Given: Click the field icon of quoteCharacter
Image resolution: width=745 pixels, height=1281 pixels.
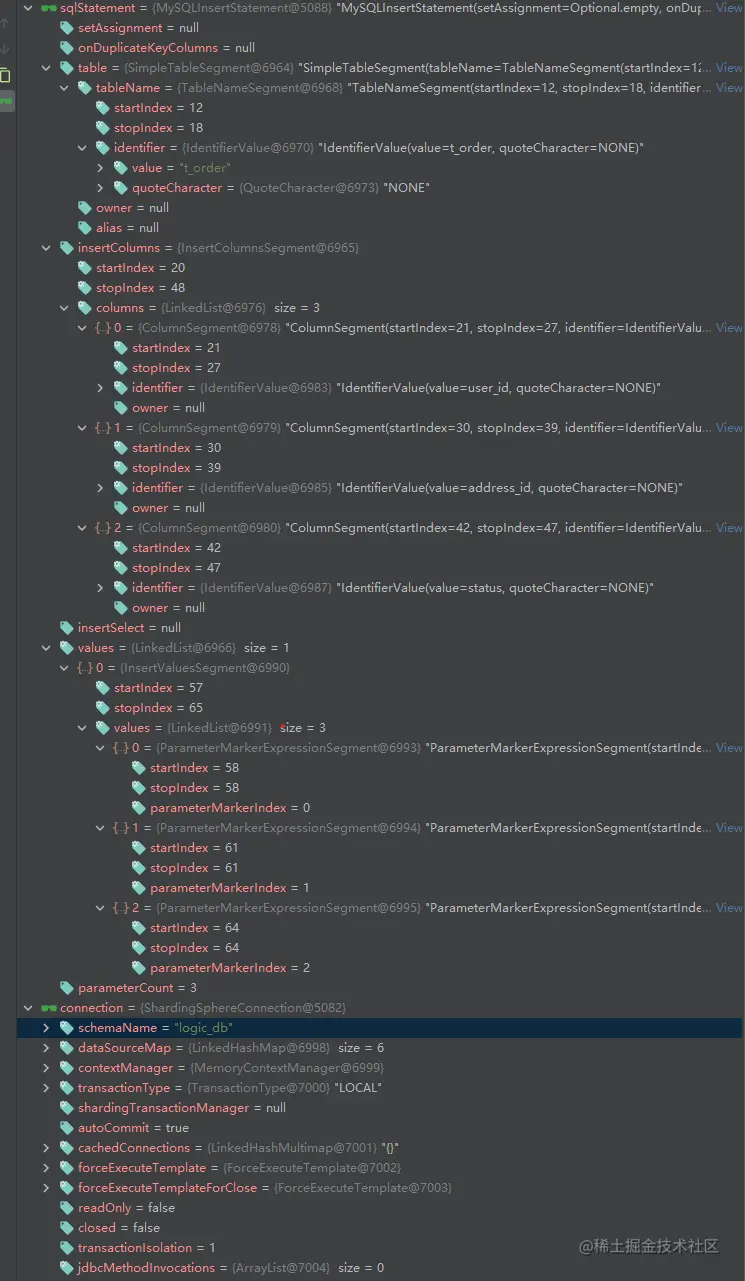Looking at the screenshot, I should click(121, 188).
